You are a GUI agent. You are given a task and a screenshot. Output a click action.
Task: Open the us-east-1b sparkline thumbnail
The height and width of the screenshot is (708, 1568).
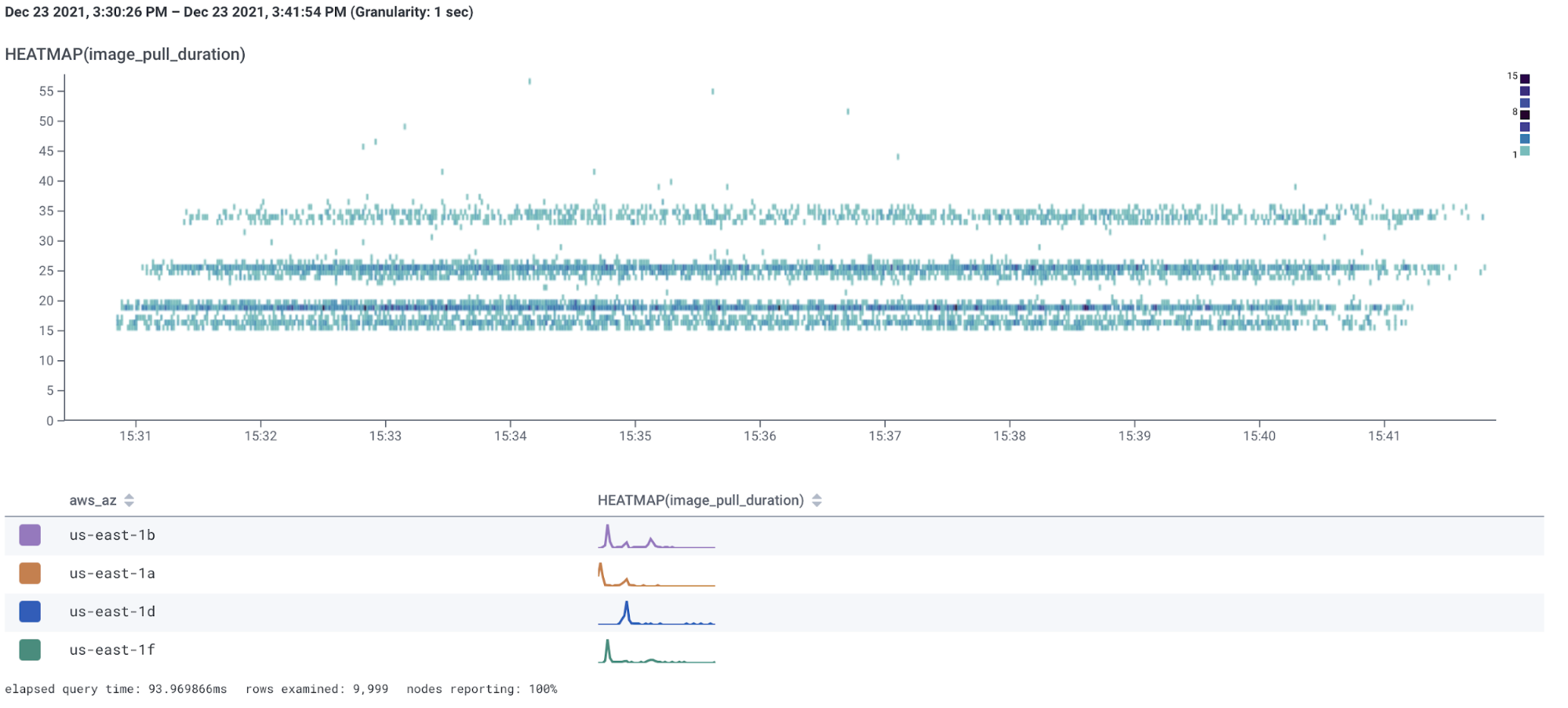click(657, 535)
